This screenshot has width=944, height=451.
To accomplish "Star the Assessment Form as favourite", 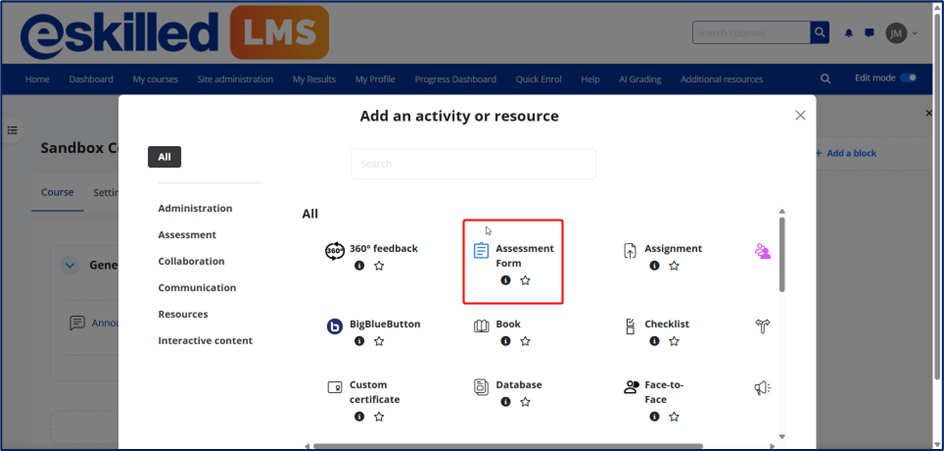I will pyautogui.click(x=525, y=281).
